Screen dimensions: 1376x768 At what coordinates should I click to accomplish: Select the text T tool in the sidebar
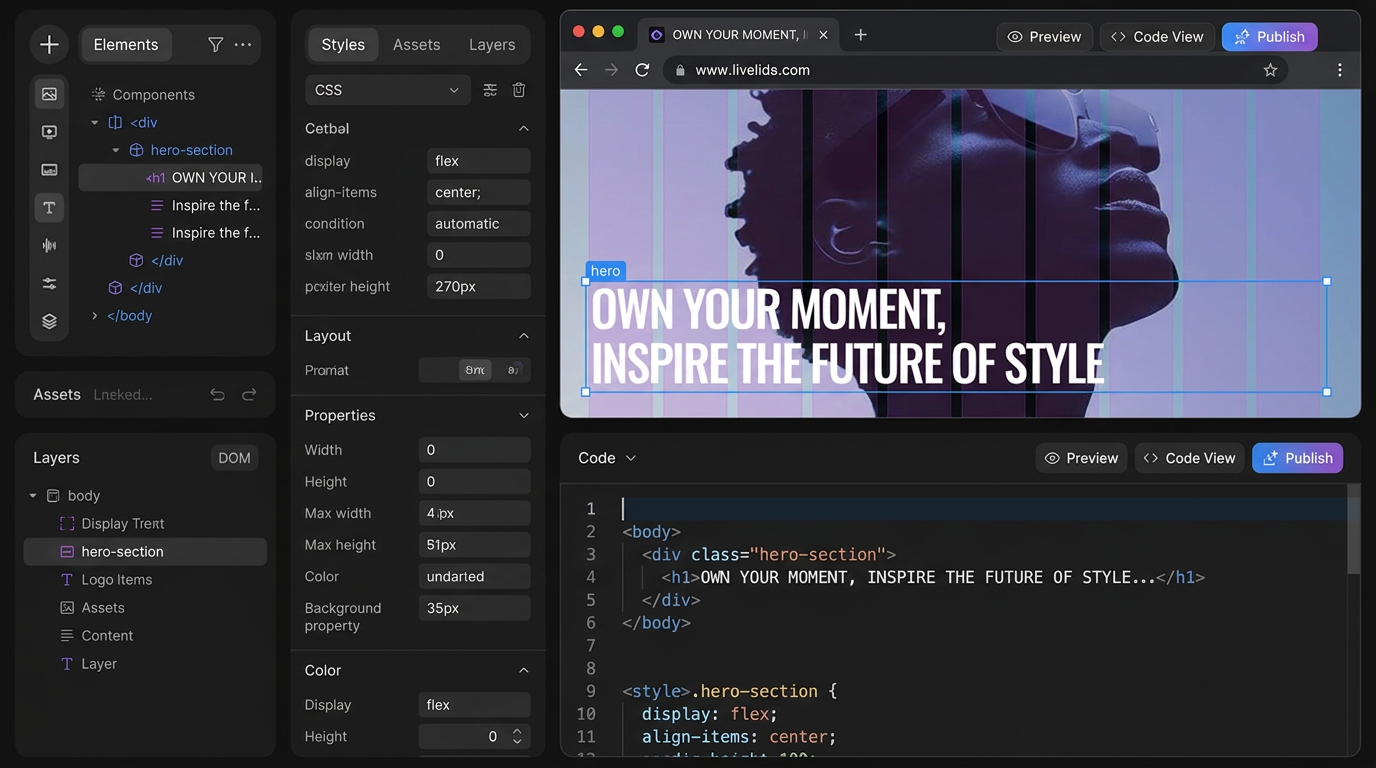[49, 207]
